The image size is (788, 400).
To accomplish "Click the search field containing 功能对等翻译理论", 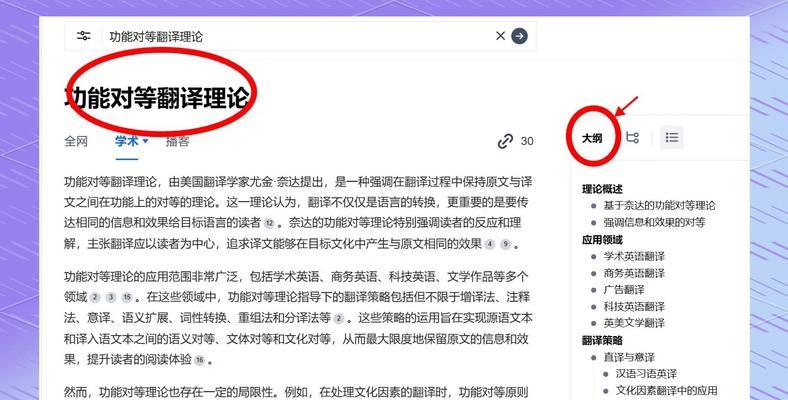I will coord(300,36).
